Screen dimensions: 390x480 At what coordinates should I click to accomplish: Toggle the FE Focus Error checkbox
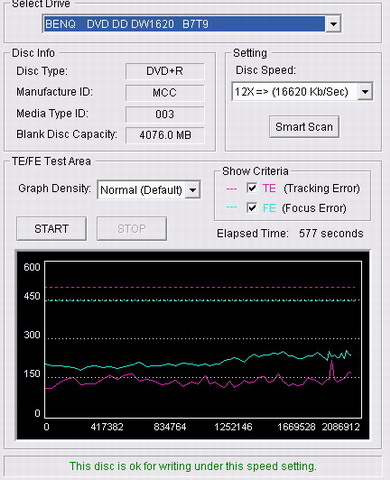coord(252,208)
